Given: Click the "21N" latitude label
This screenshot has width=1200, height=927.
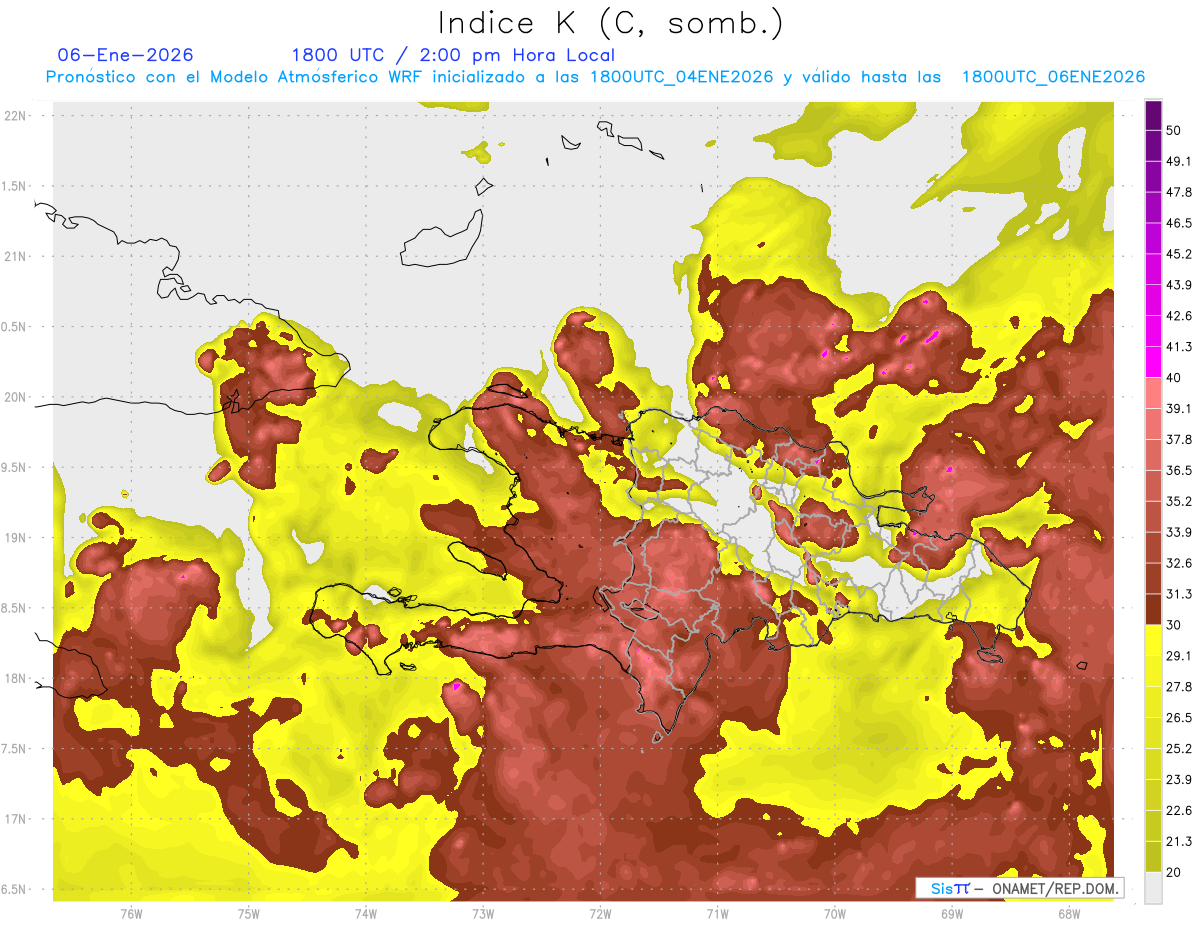Looking at the screenshot, I should coord(17,256).
